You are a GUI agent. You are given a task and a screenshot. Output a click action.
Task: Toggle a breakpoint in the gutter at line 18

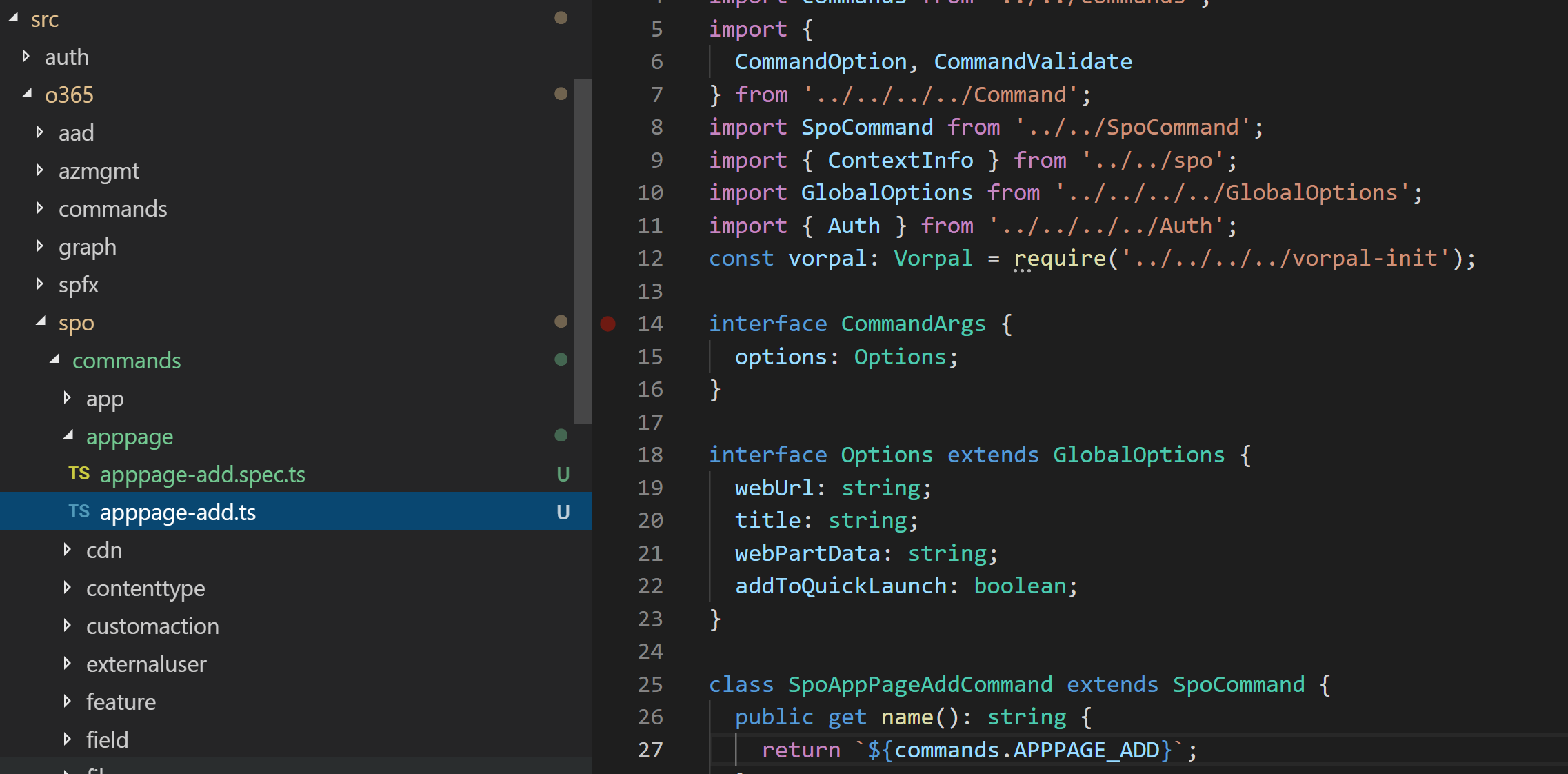click(607, 455)
